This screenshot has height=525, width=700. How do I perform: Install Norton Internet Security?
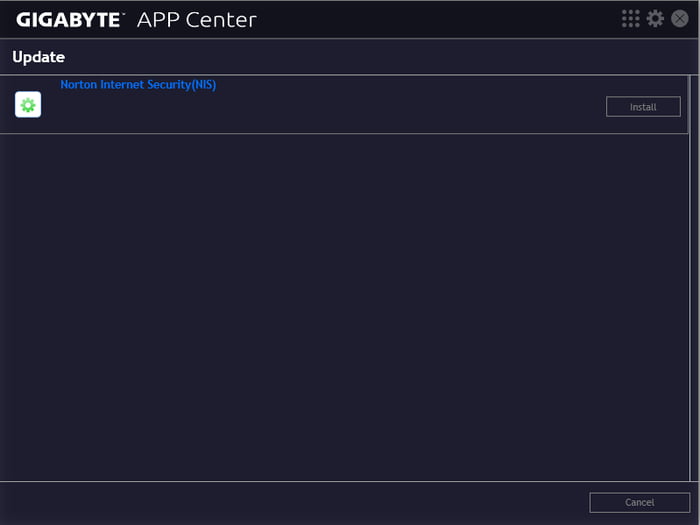tap(643, 107)
